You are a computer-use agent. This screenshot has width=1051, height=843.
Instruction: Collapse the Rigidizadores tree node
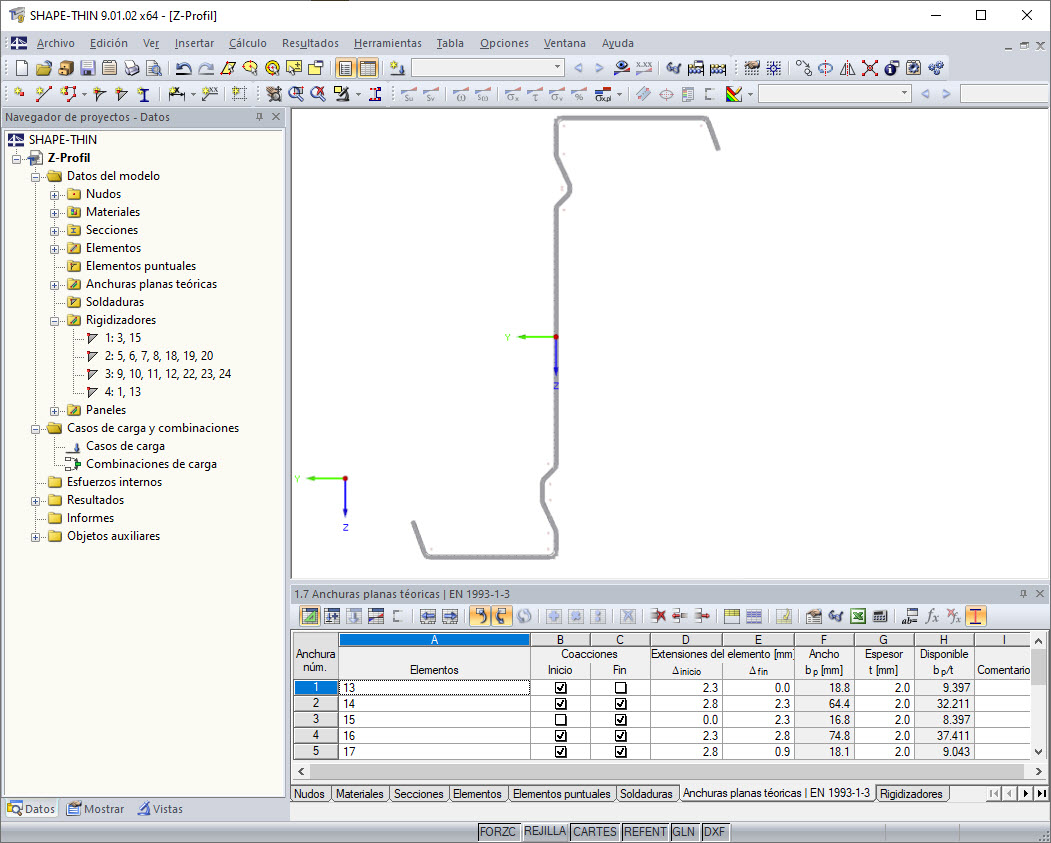54,321
